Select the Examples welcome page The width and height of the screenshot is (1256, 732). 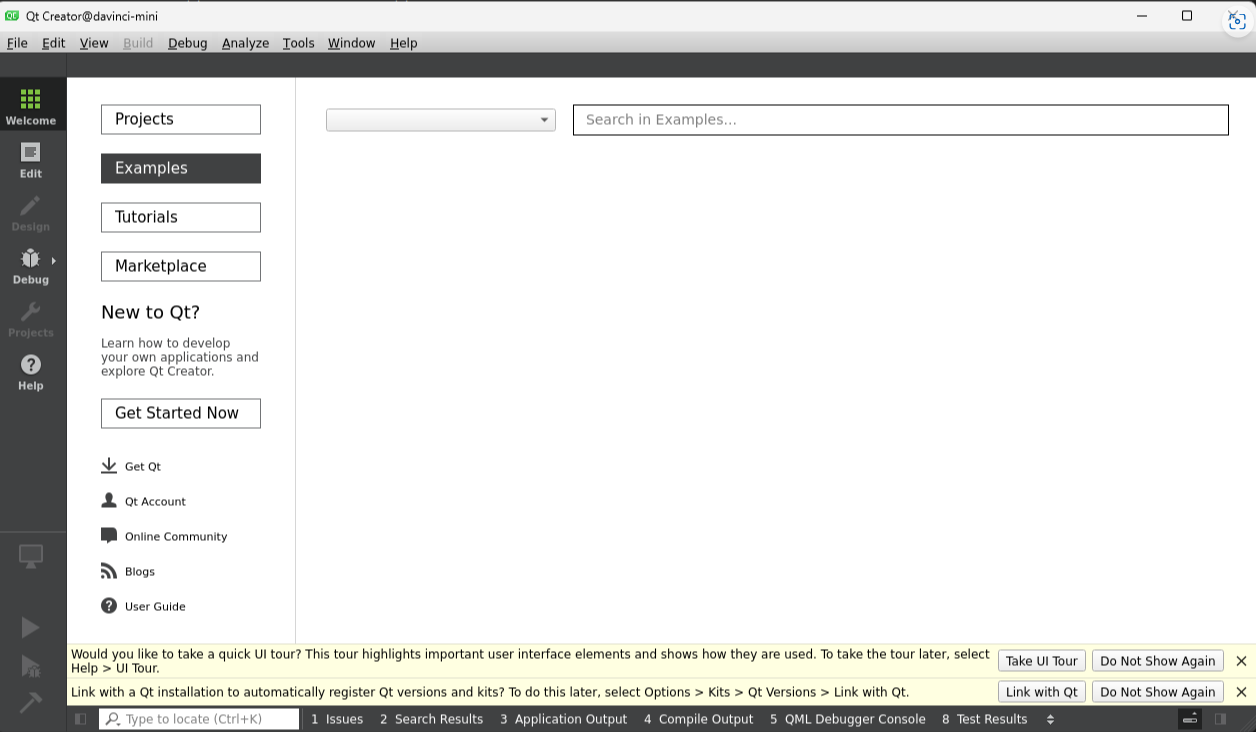[x=181, y=168]
